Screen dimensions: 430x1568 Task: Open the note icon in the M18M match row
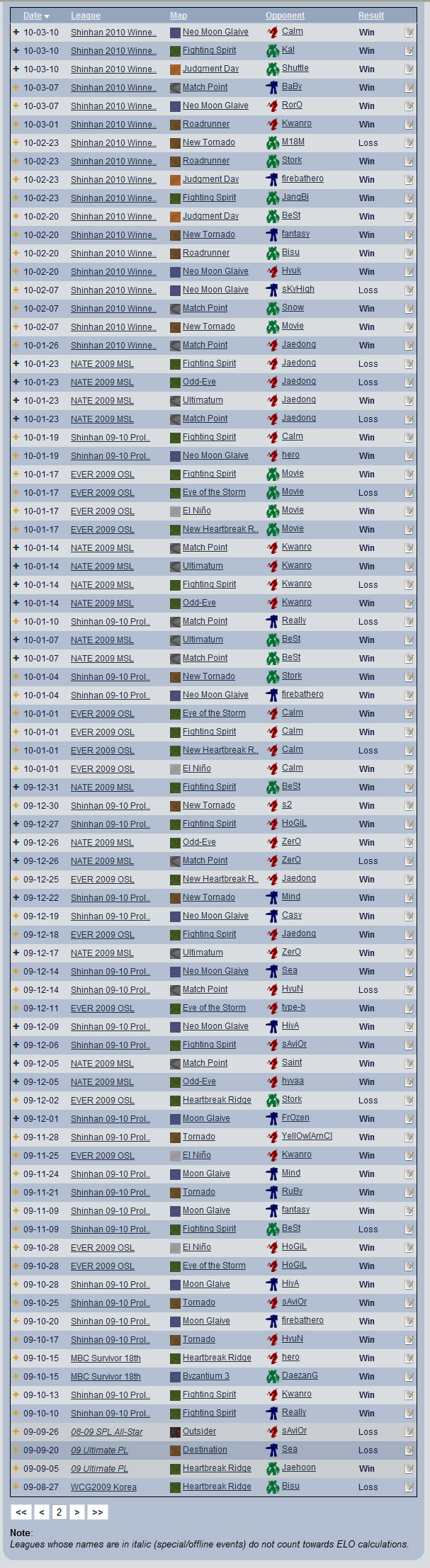pos(409,143)
